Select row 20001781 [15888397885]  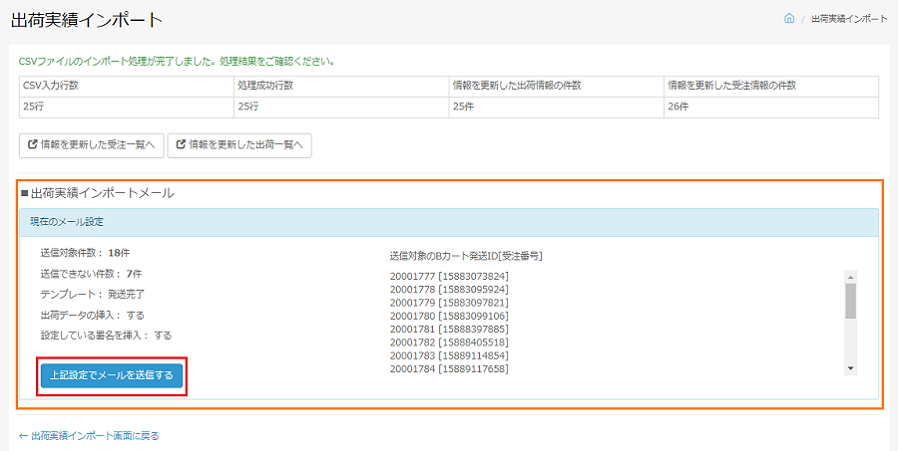point(449,329)
